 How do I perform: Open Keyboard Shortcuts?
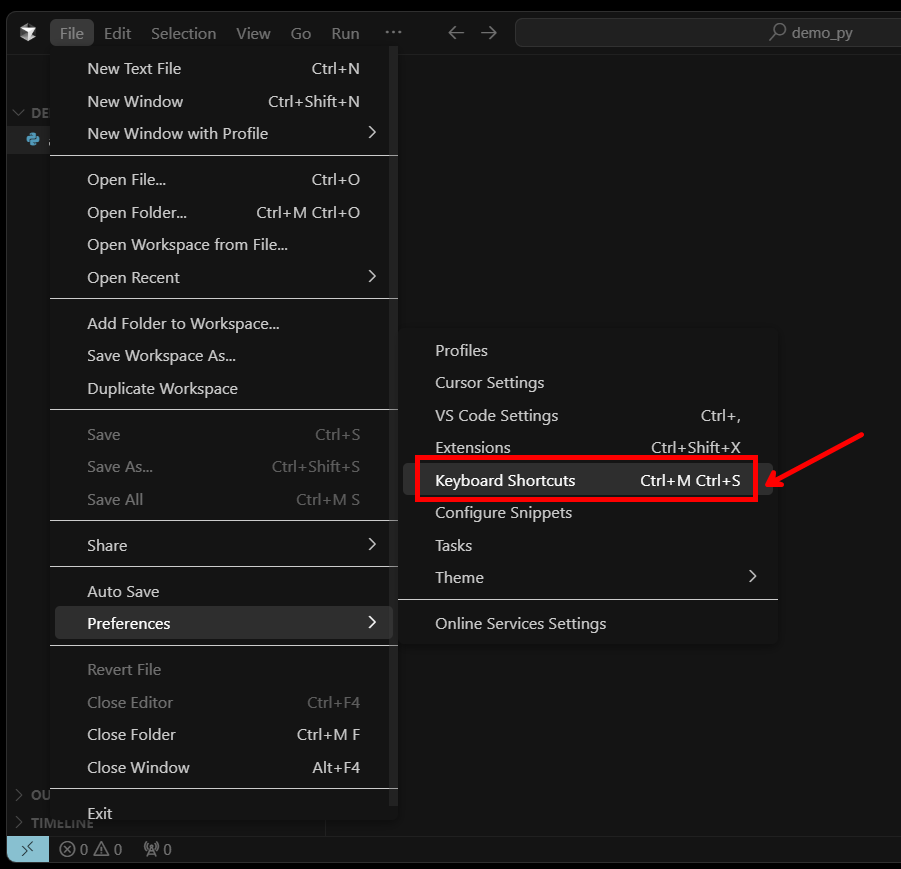588,480
